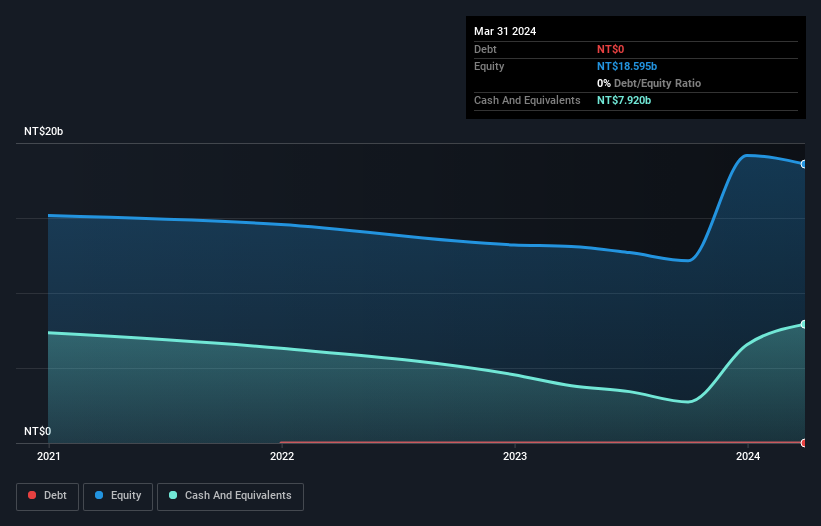This screenshot has width=821, height=526.
Task: Click the red Debt legend dot
Action: (x=32, y=495)
